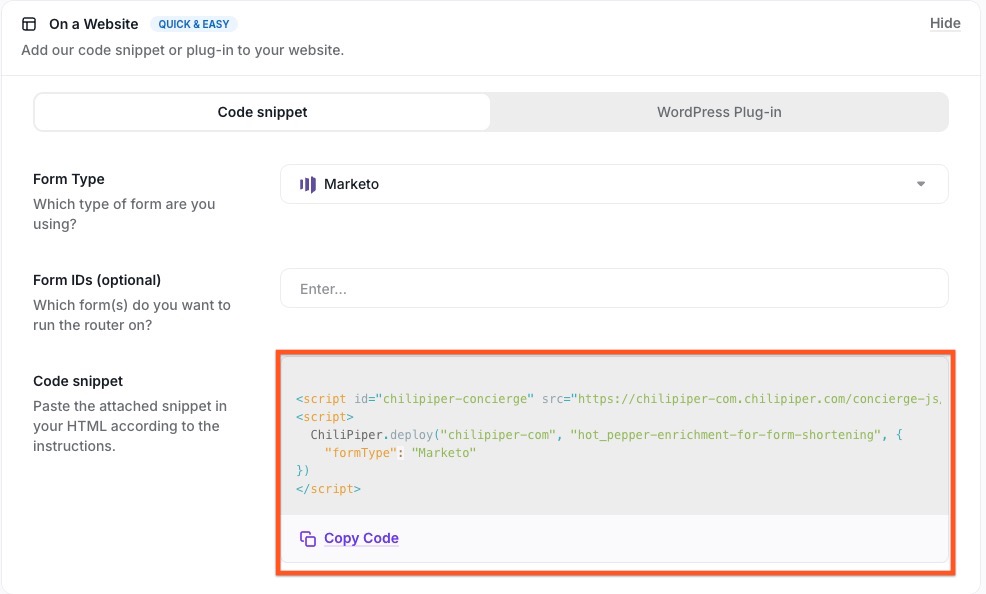Click the copy icon next to Copy Code

[308, 538]
